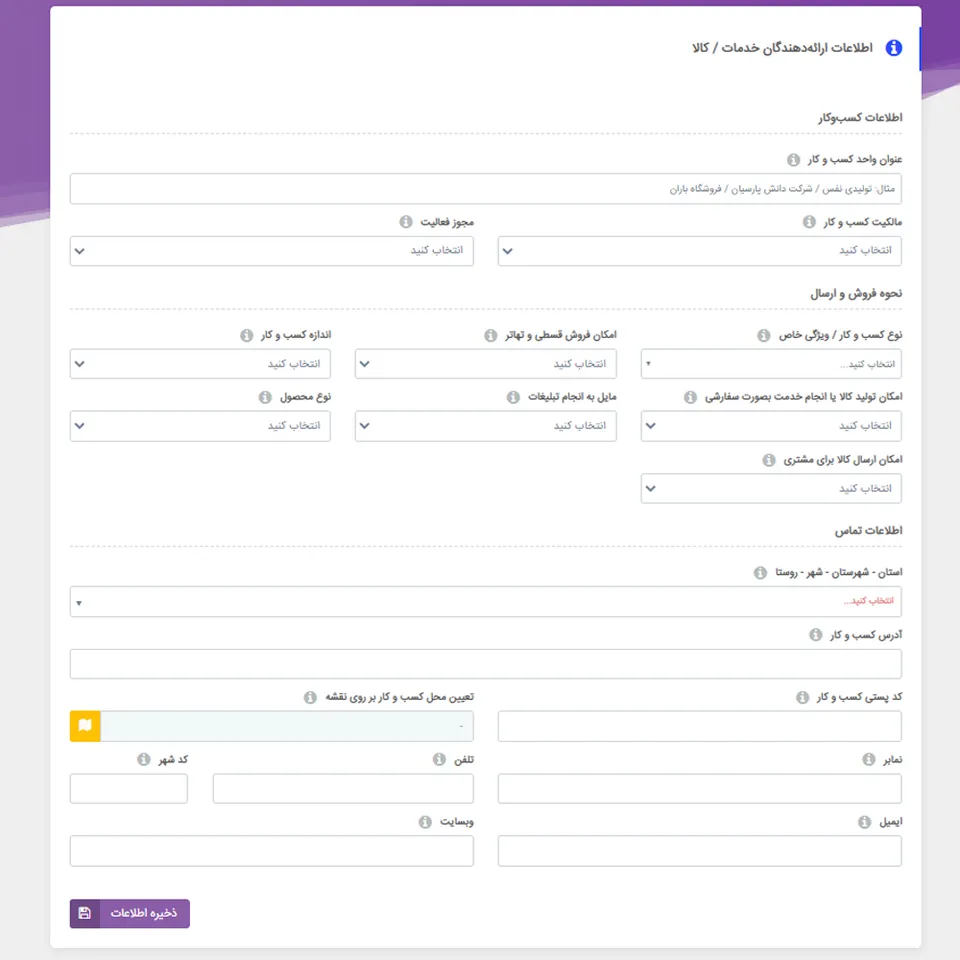Click info icon beside وبسایت

coord(425,822)
